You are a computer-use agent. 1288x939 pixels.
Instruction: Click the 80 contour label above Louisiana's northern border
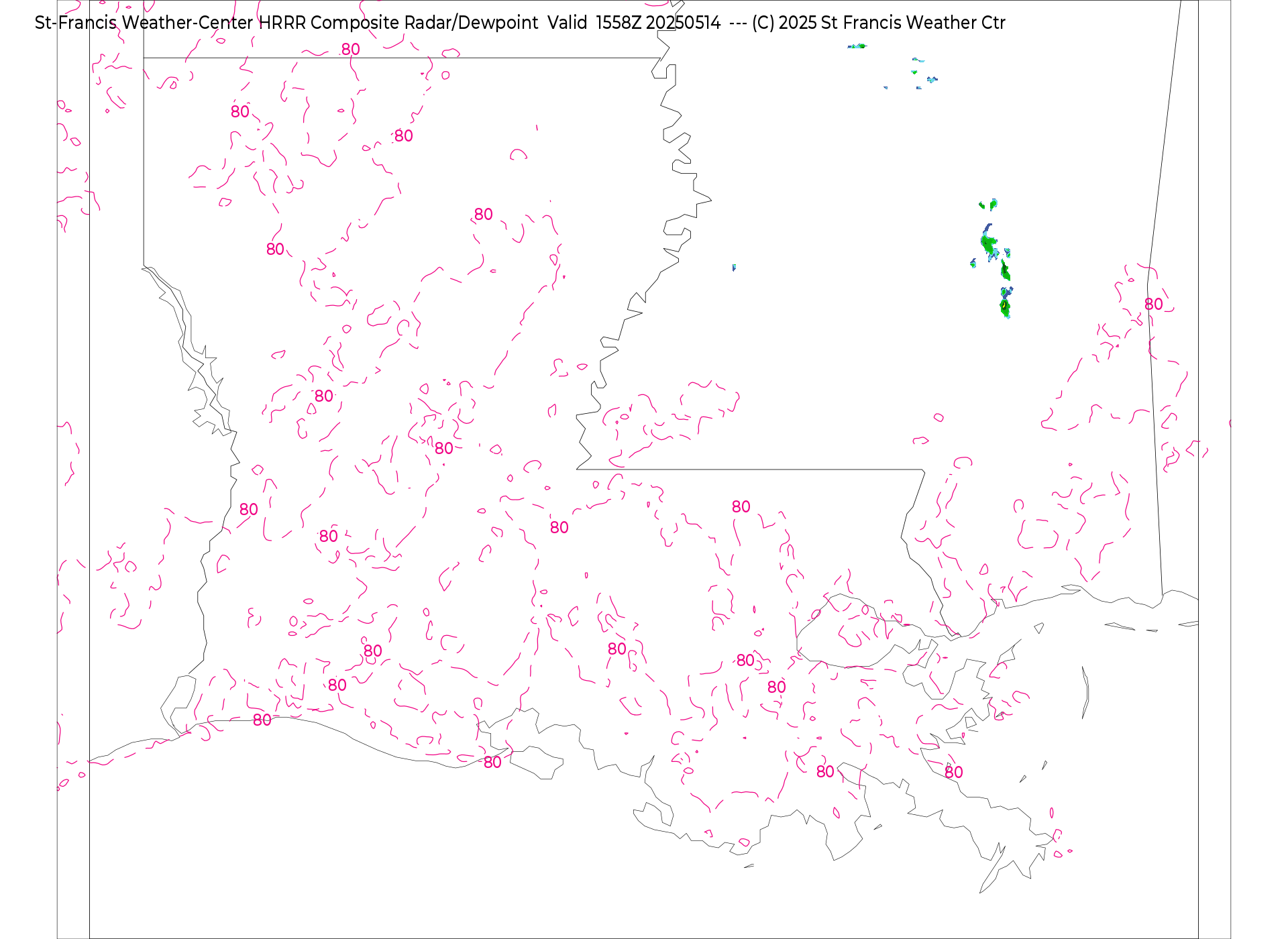350,50
